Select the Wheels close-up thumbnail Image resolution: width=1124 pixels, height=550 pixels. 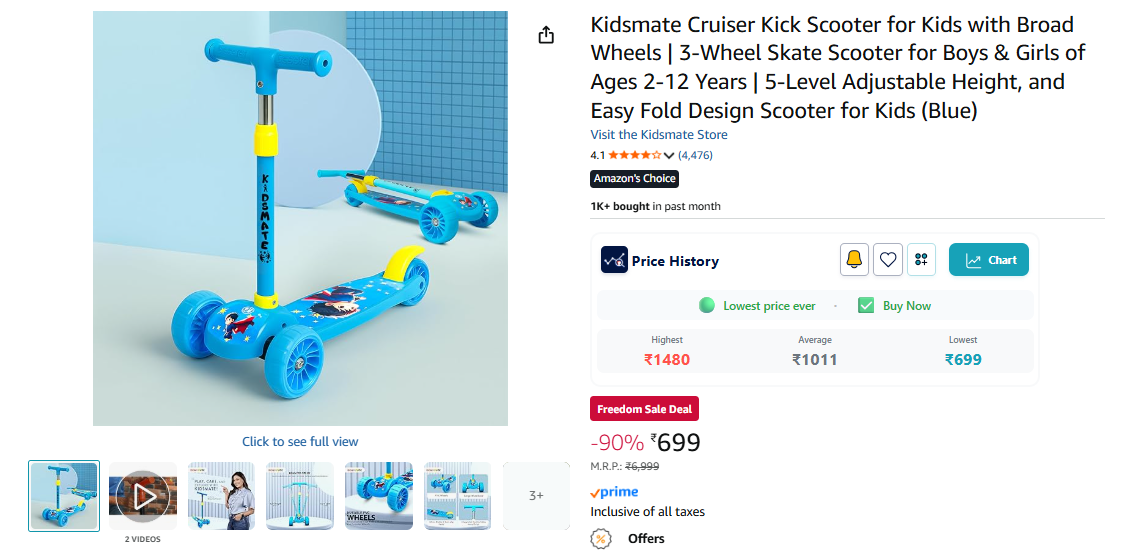click(379, 495)
